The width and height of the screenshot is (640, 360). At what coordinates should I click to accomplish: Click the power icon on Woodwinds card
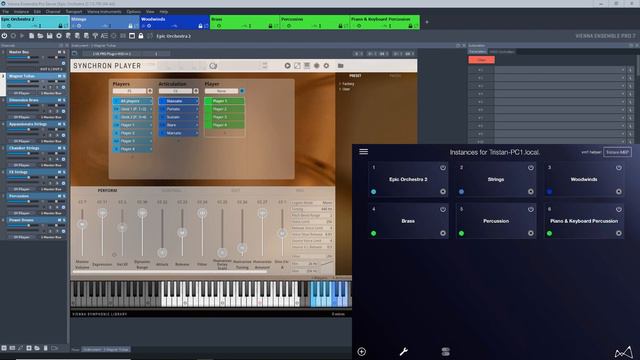tap(619, 168)
